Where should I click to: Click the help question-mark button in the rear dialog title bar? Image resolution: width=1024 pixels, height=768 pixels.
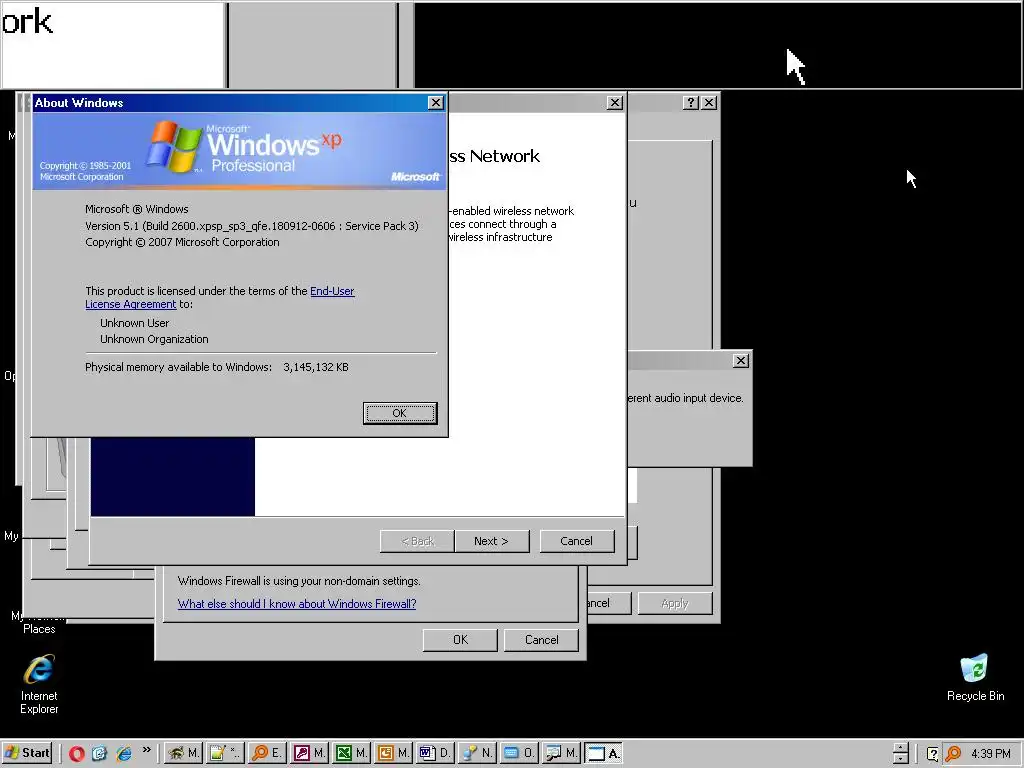[691, 103]
